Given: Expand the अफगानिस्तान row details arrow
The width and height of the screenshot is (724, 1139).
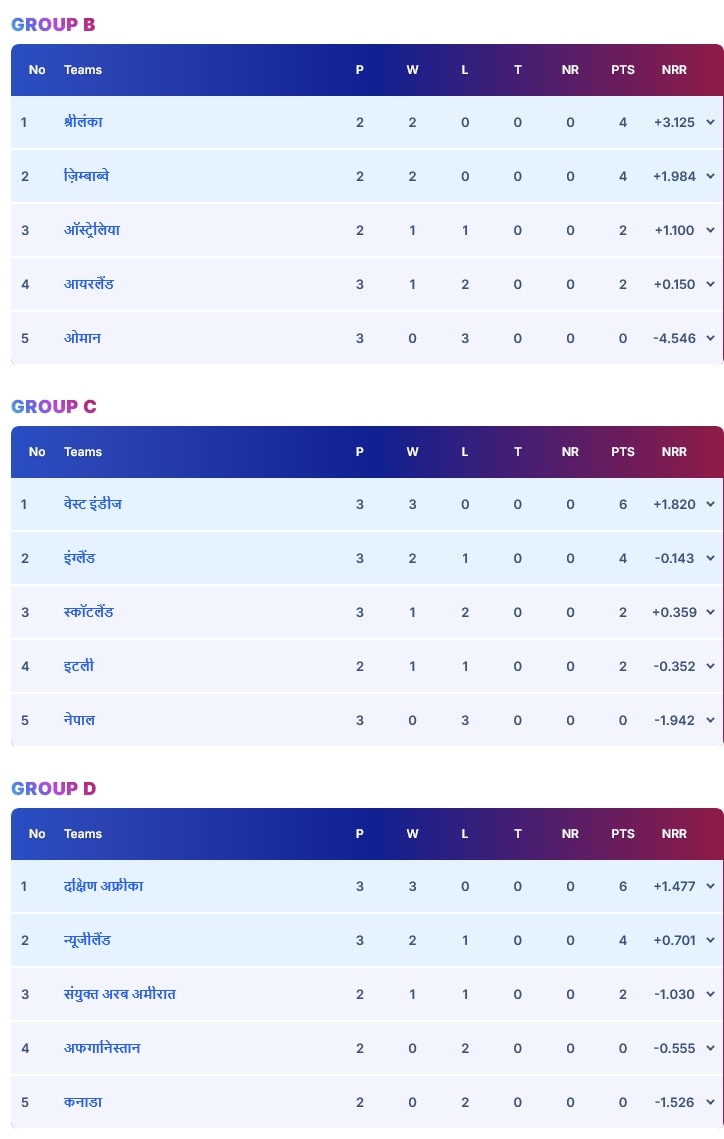Looking at the screenshot, I should 711,1049.
